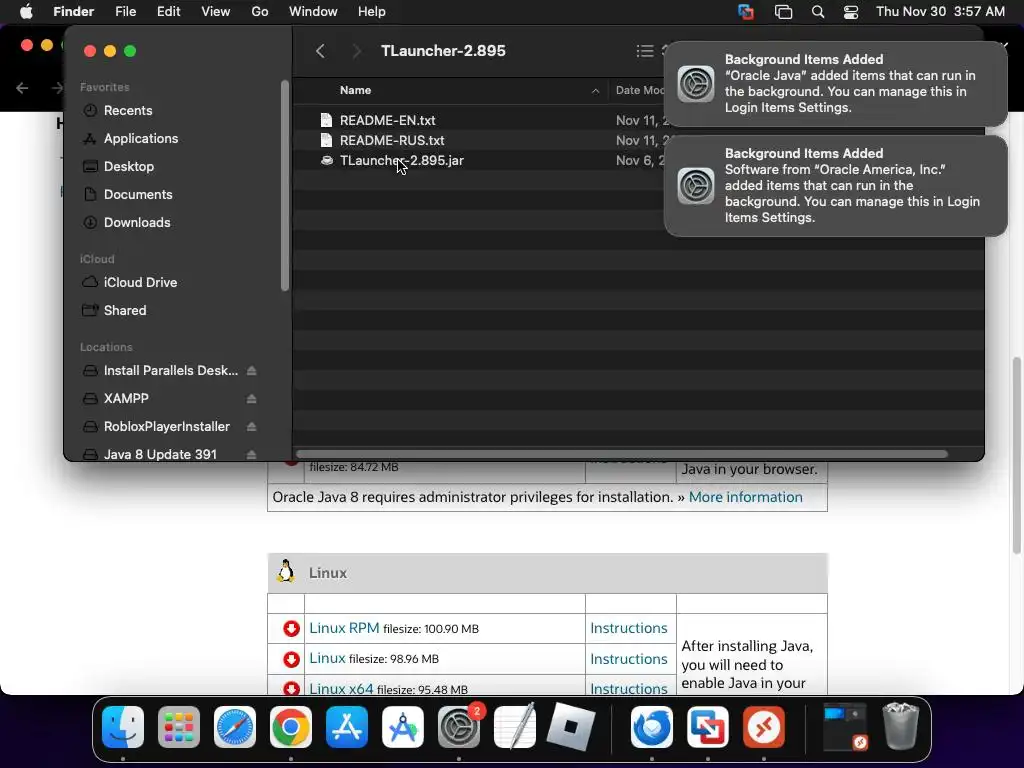Select README-EN.txt file
This screenshot has width=1024, height=768.
point(387,120)
